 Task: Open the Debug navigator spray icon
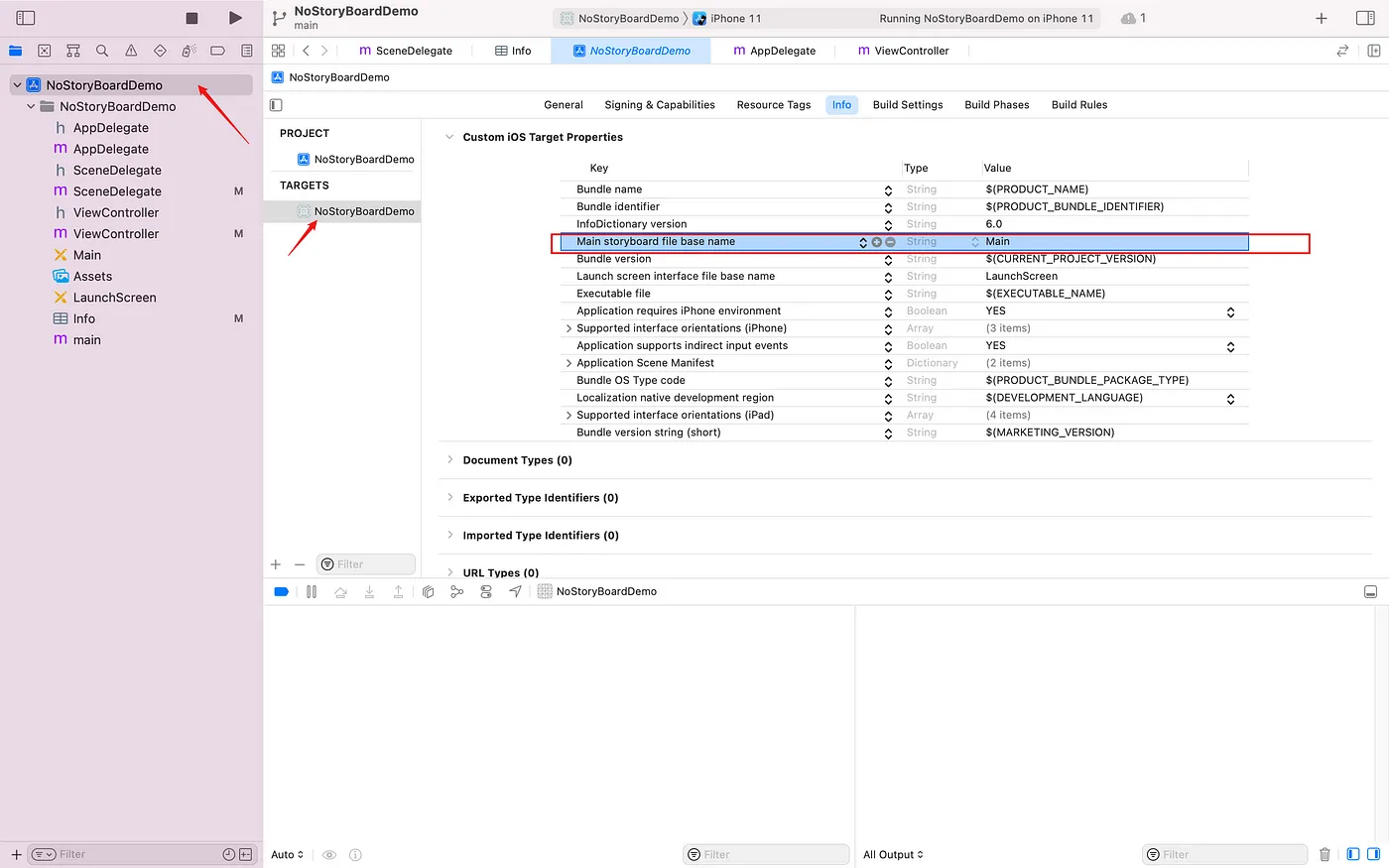(x=189, y=51)
